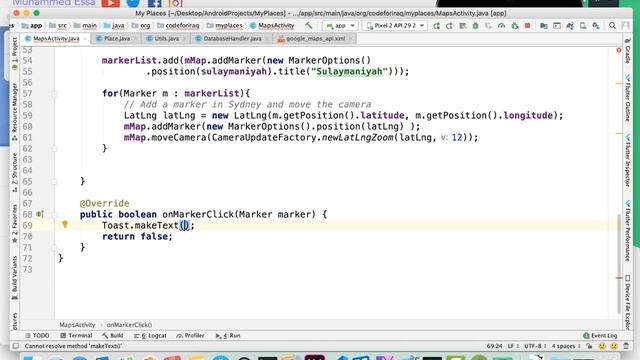Open the Gradle side panel
The image size is (640, 360).
pyautogui.click(x=628, y=51)
